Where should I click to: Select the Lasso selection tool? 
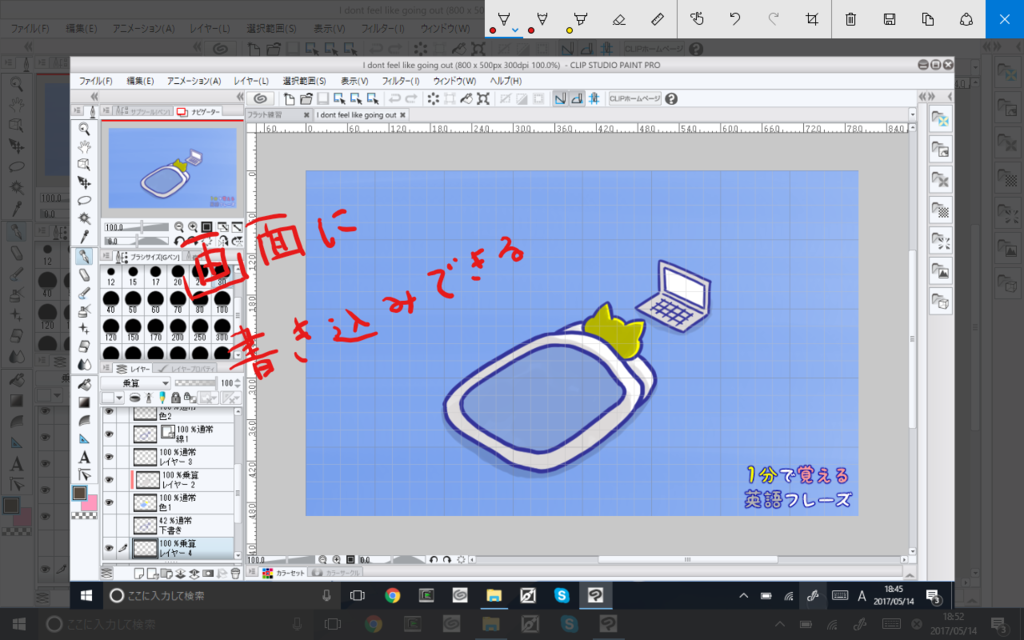coord(84,200)
